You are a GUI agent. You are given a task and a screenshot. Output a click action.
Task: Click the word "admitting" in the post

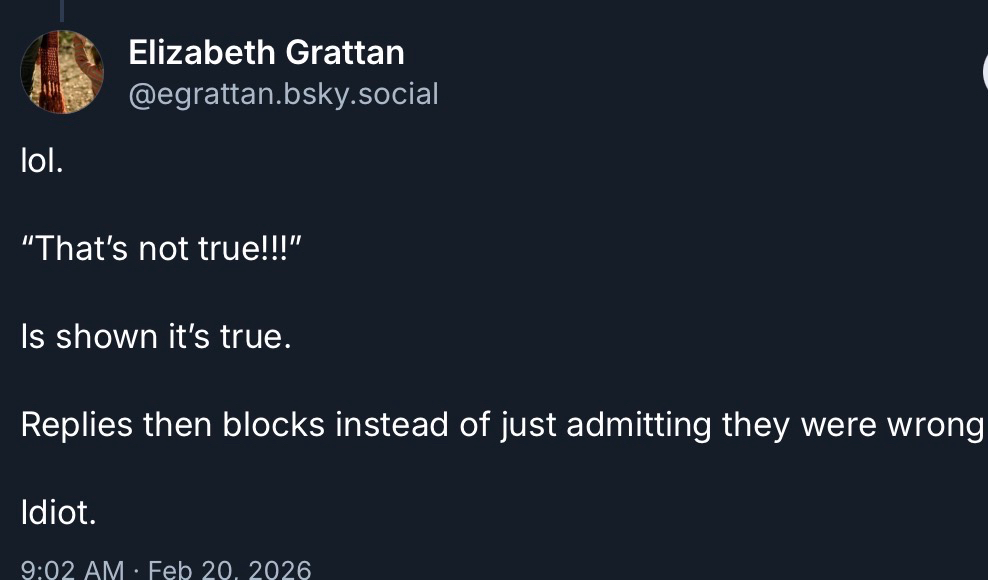pyautogui.click(x=638, y=425)
